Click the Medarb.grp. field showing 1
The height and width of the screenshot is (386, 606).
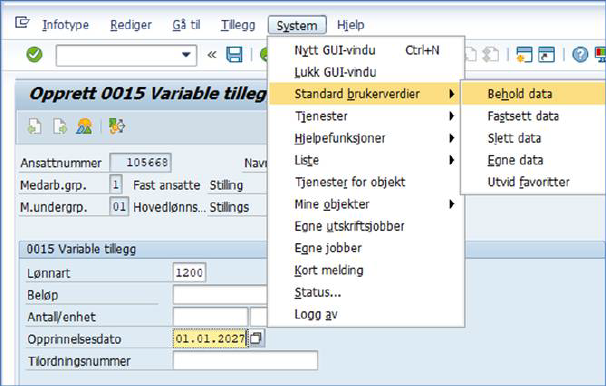(x=116, y=185)
